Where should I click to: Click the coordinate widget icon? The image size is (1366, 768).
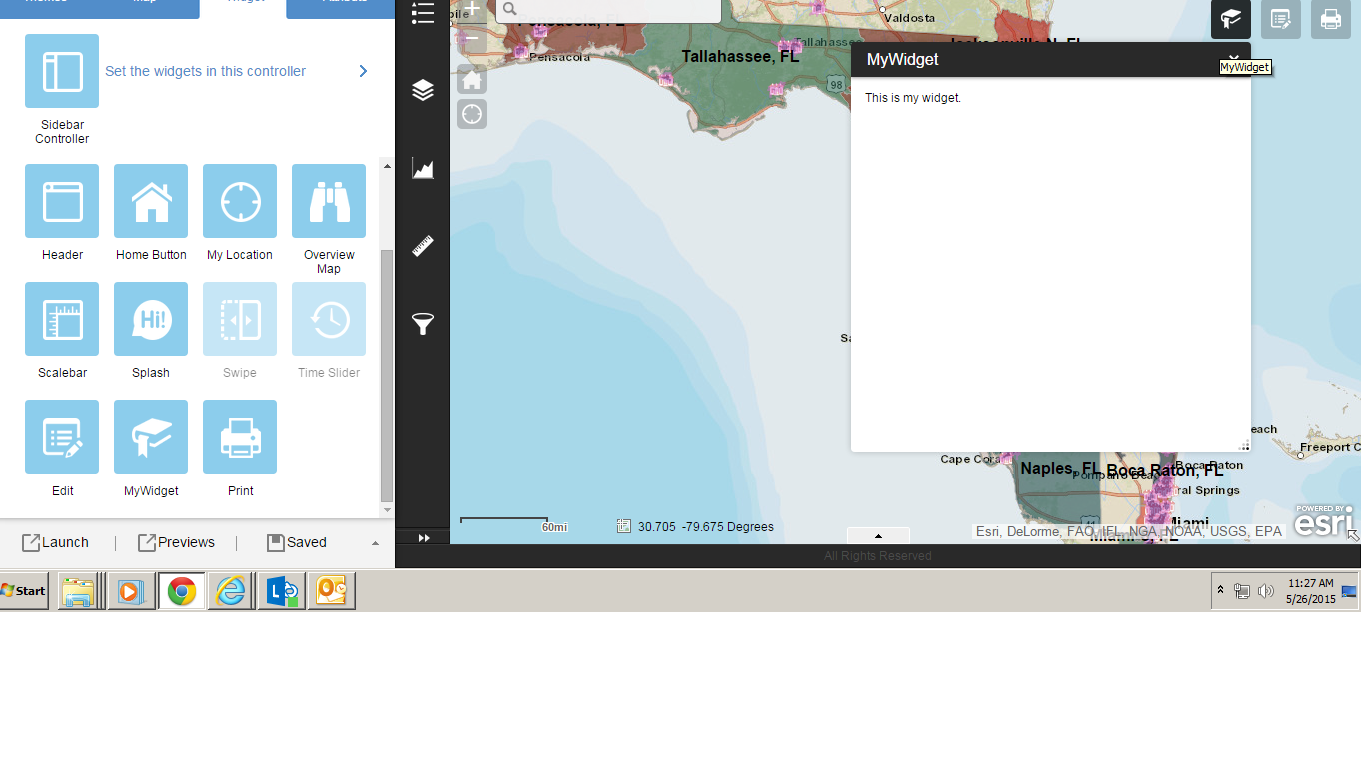pos(624,526)
